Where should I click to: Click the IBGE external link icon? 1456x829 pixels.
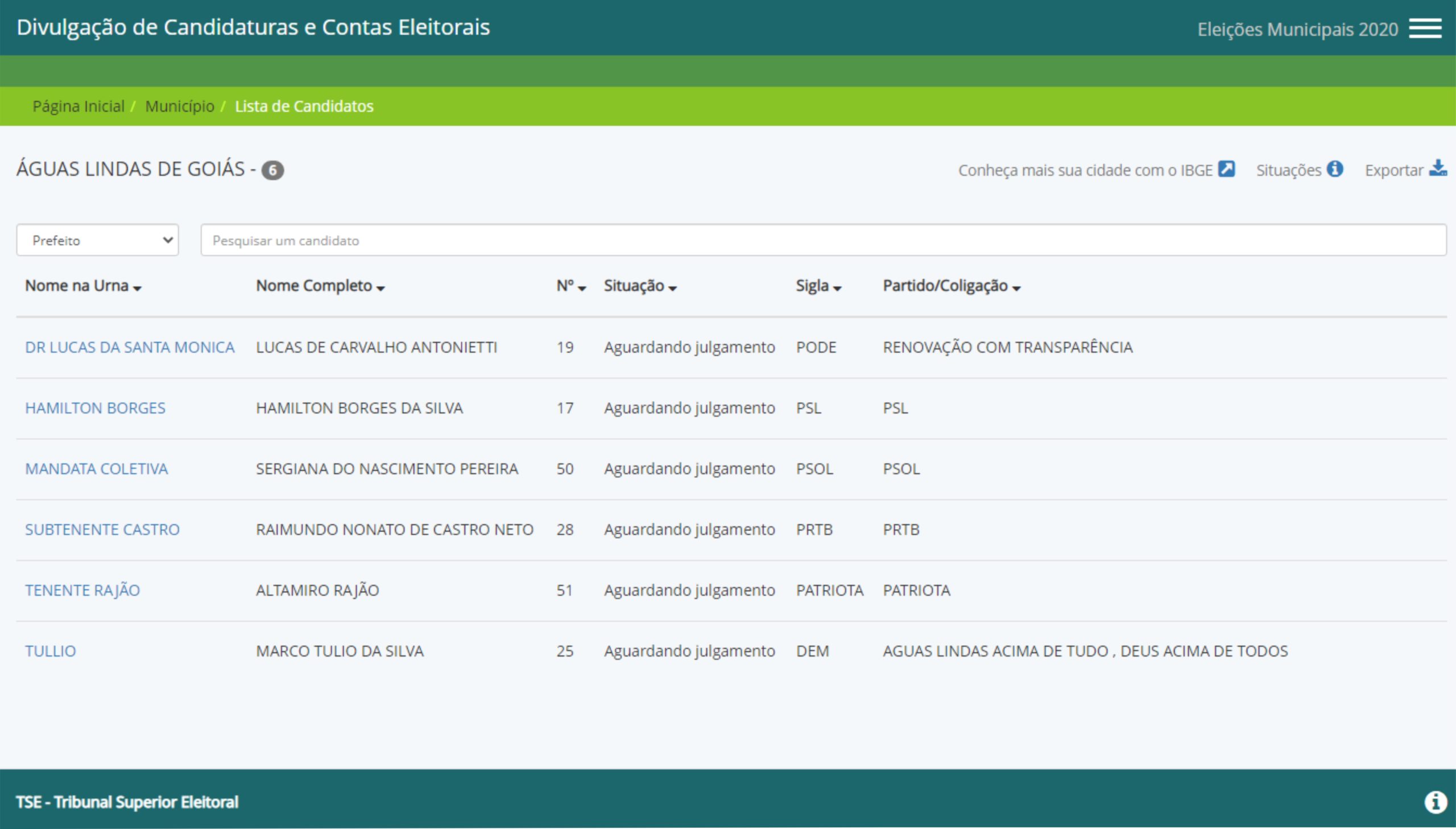click(x=1226, y=169)
